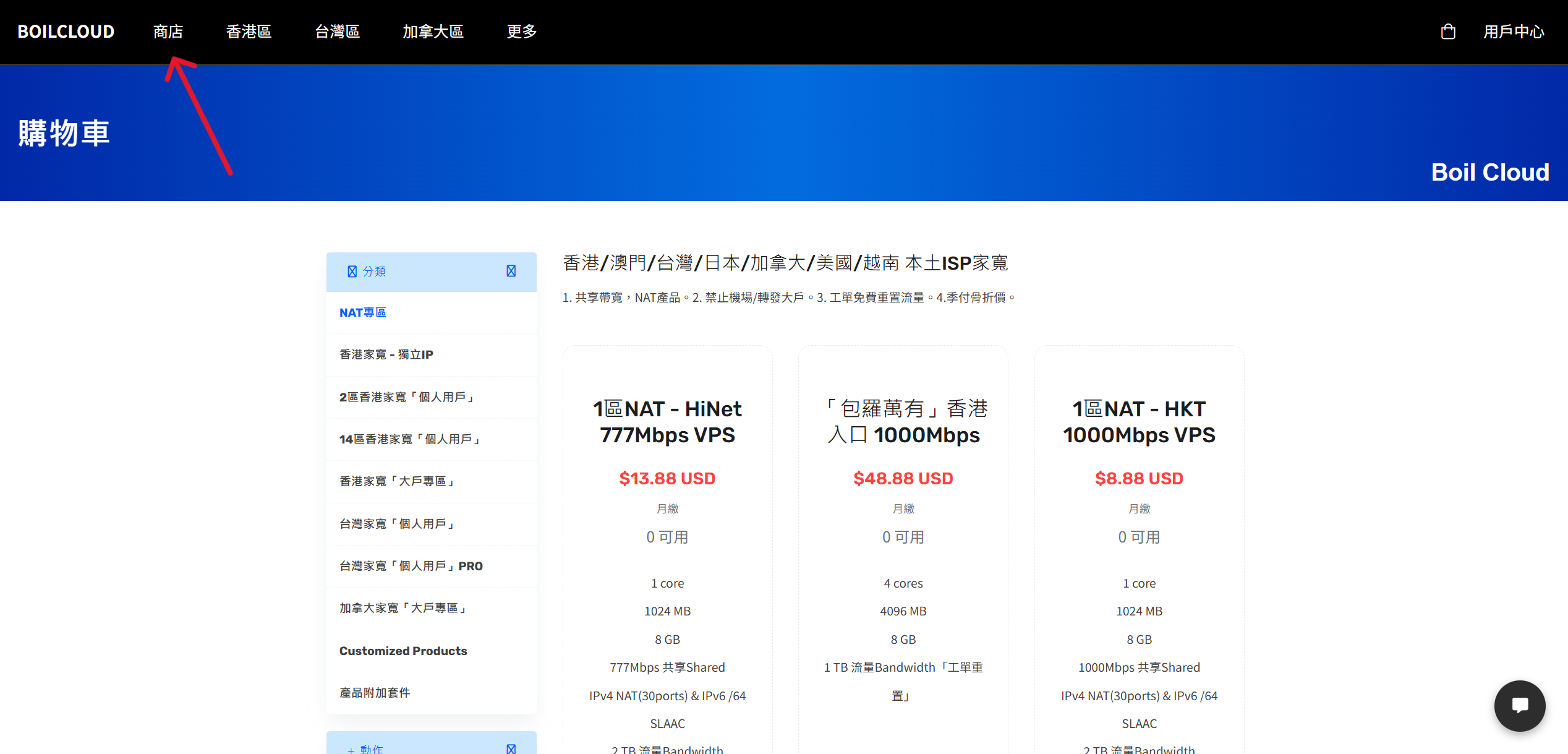Click the 動作 panel header label
Screen dimensions: 1568x754
pyautogui.click(x=372, y=748)
